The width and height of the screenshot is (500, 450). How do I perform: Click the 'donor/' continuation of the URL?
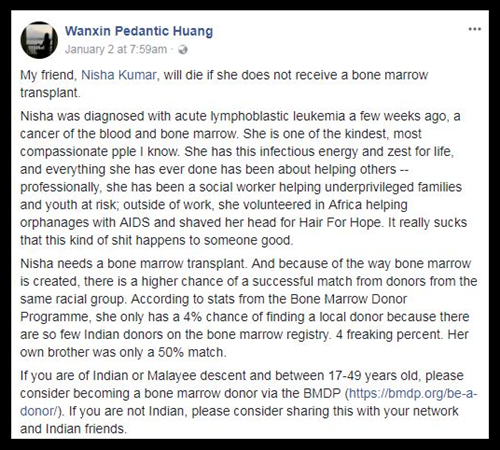coord(39,411)
